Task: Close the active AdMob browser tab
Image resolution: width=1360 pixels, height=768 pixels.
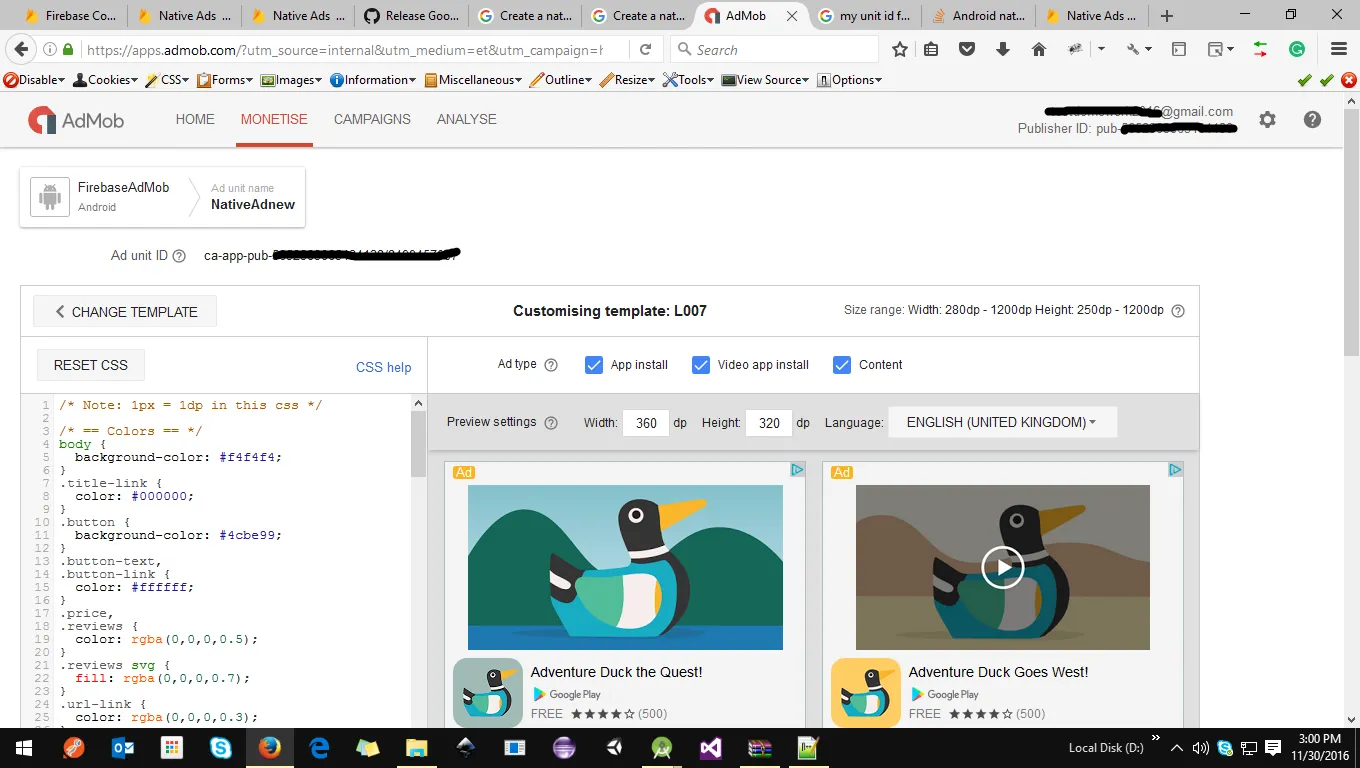Action: pos(793,16)
